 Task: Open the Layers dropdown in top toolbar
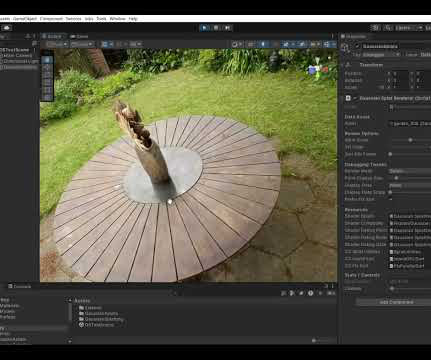coord(409,28)
